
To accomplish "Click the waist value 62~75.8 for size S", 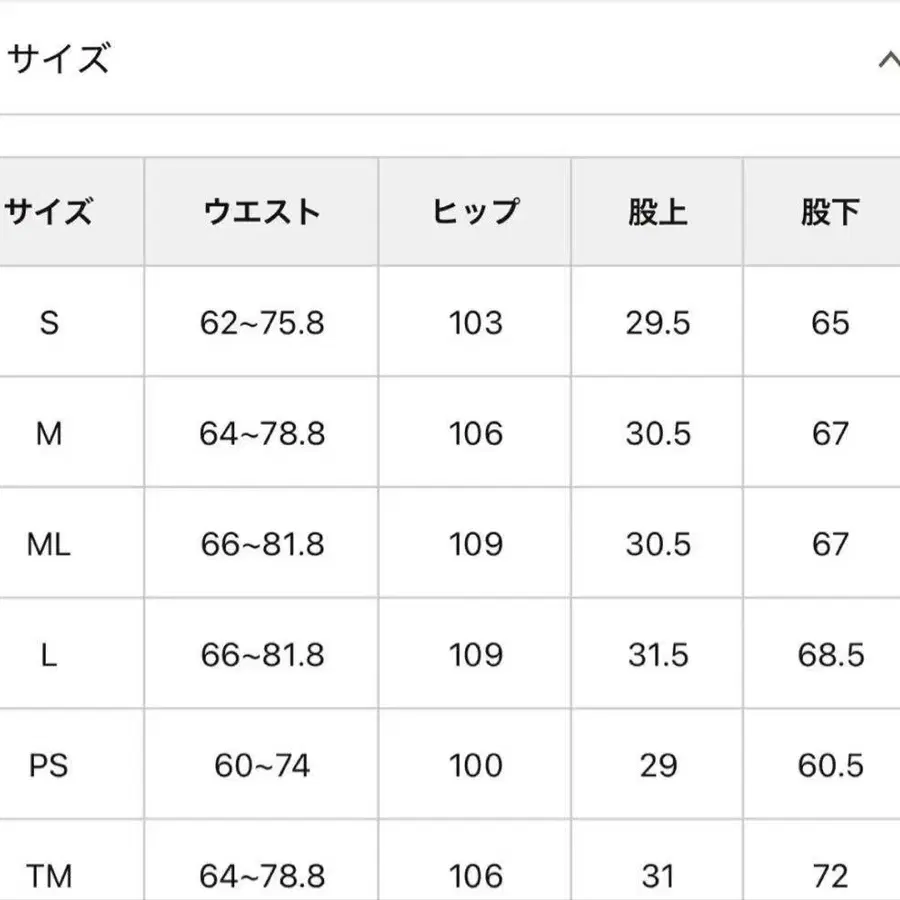I will [x=263, y=323].
